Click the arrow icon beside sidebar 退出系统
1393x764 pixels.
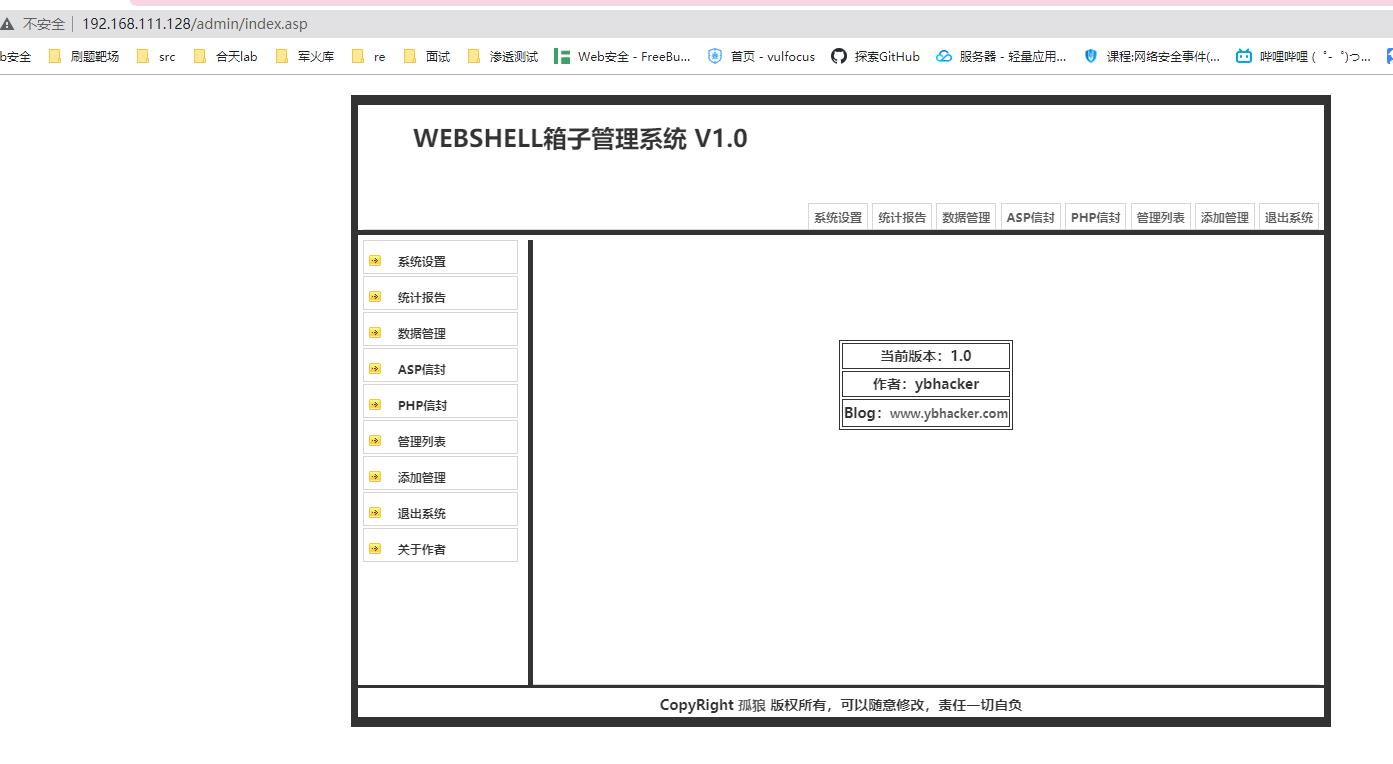tap(375, 512)
